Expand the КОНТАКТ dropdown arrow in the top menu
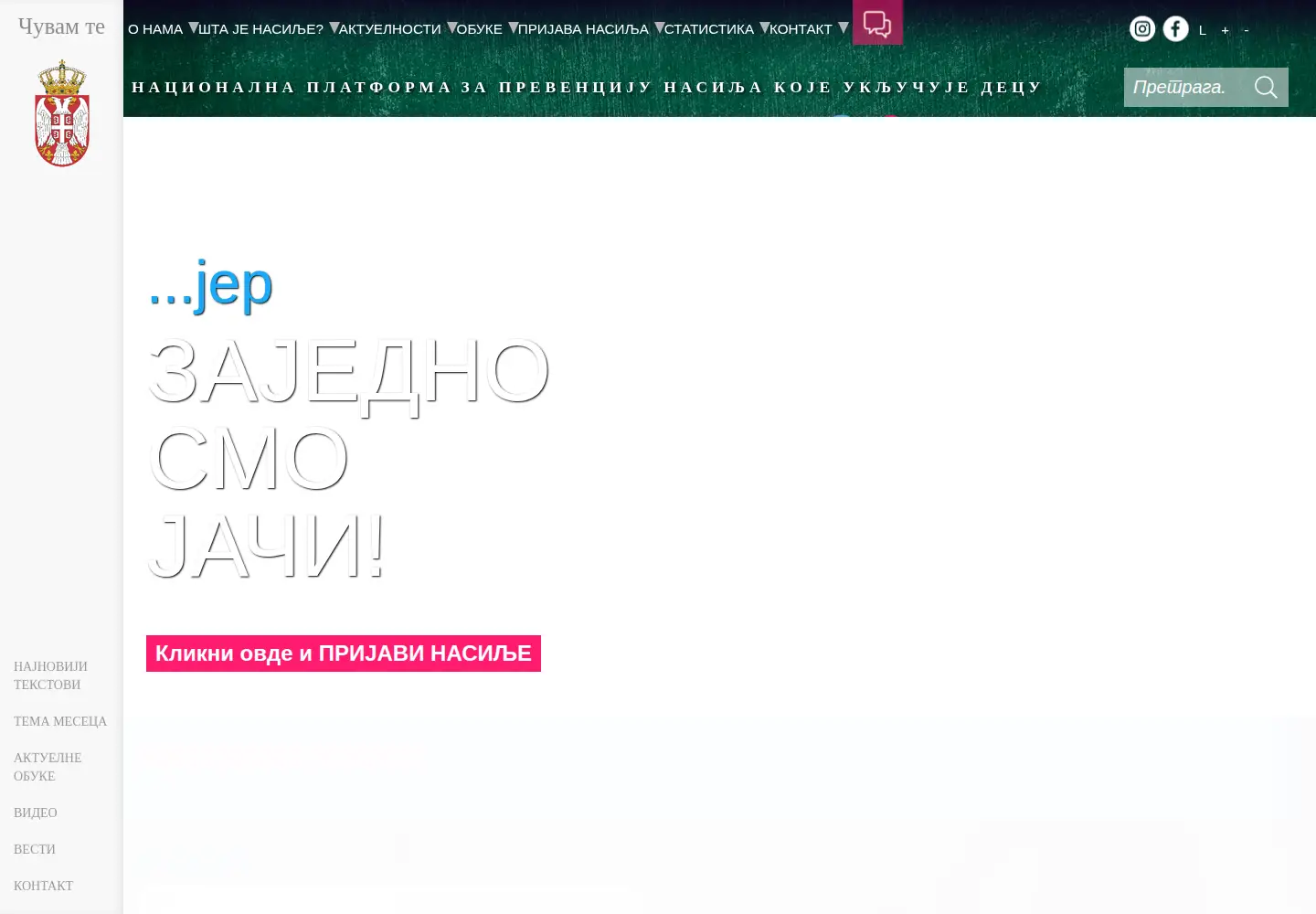 (x=843, y=28)
